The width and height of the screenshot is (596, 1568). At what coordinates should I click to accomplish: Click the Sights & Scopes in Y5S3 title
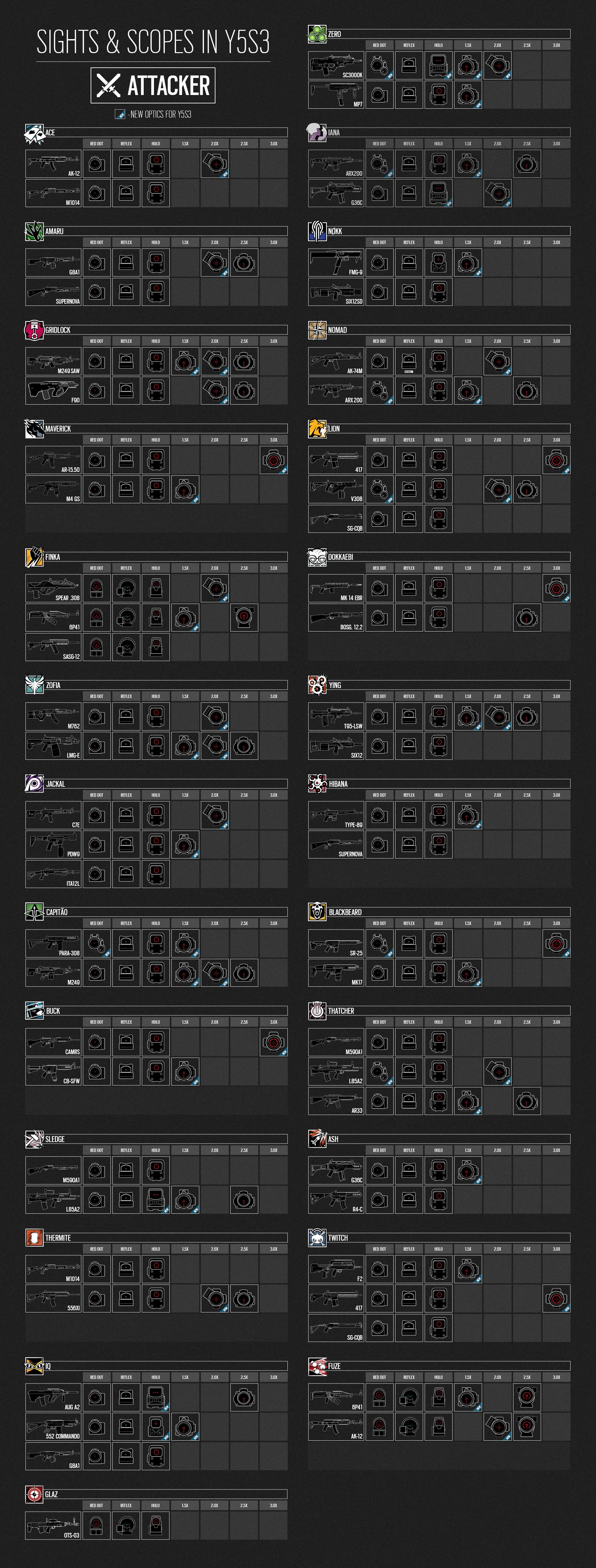pos(153,41)
